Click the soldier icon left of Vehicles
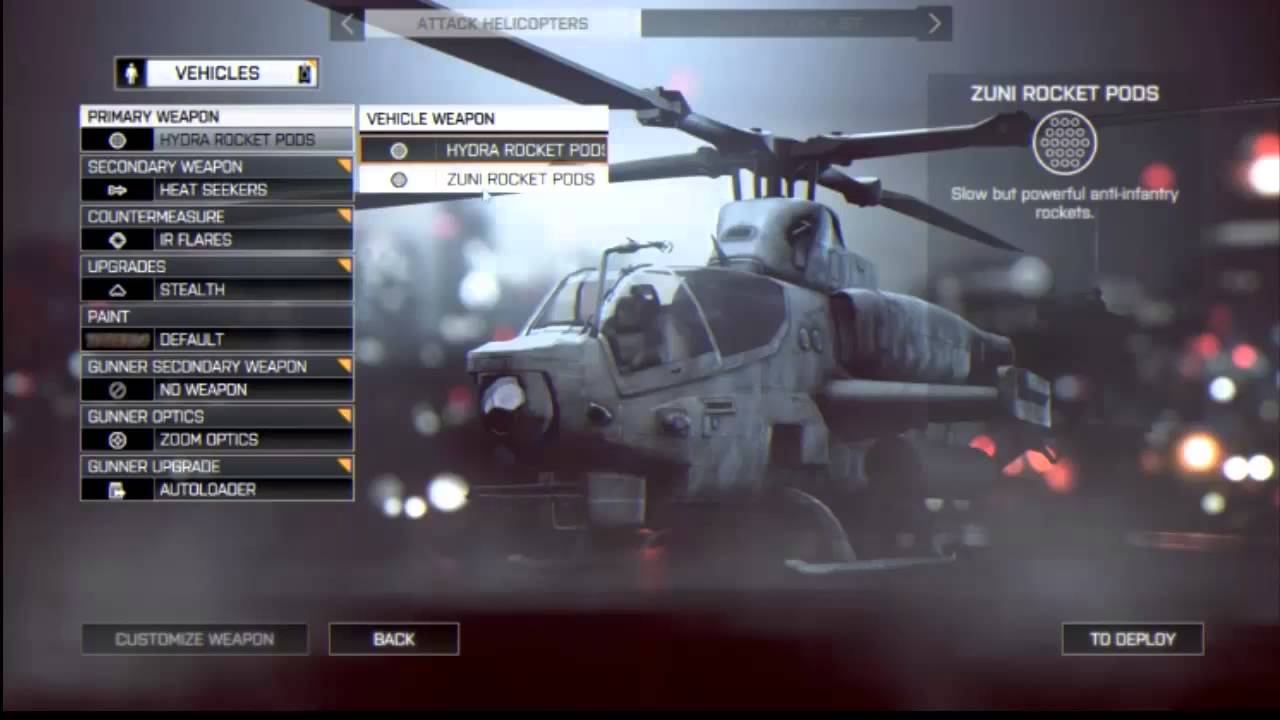This screenshot has height=720, width=1280. (131, 73)
